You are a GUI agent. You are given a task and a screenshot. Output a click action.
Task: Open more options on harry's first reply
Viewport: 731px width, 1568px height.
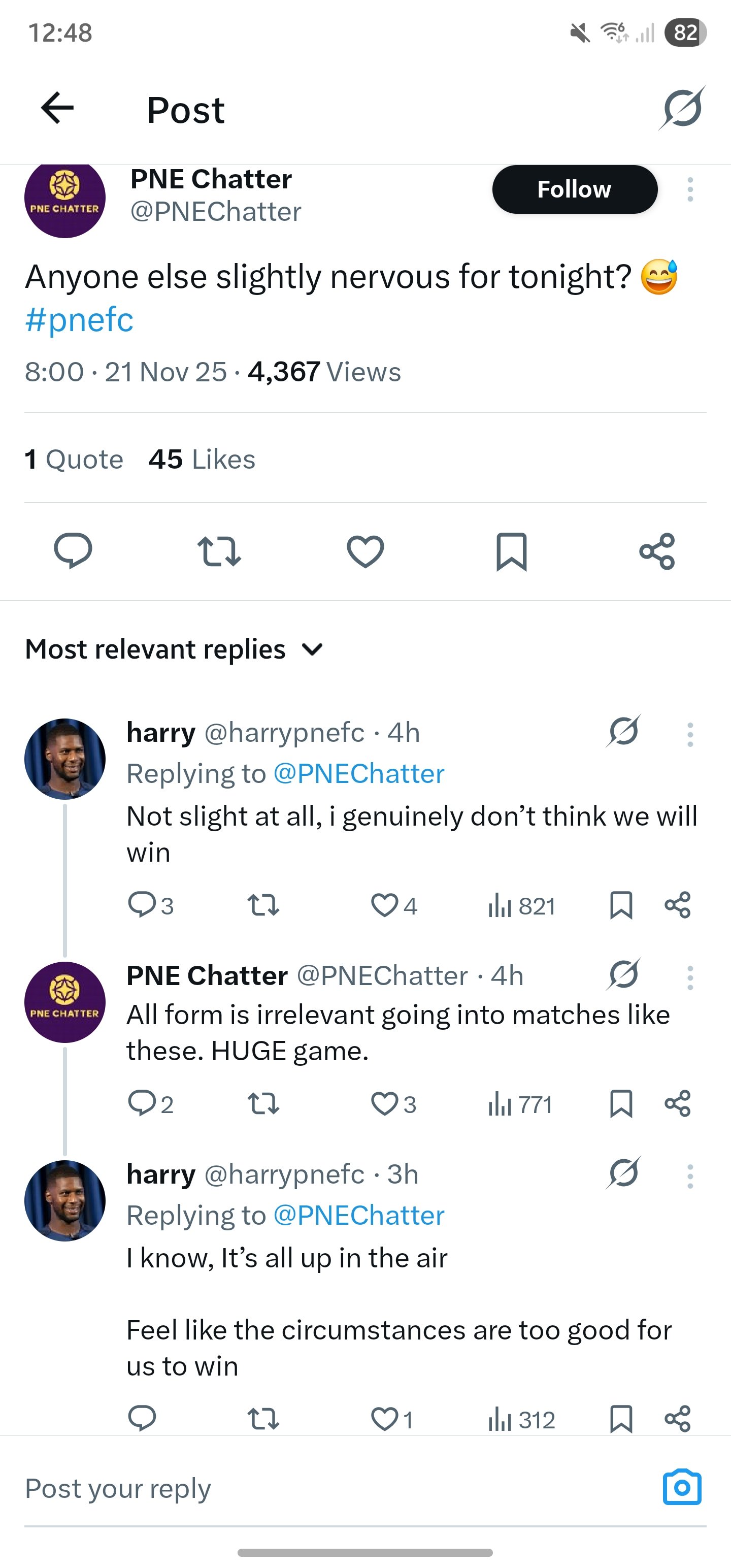point(689,735)
